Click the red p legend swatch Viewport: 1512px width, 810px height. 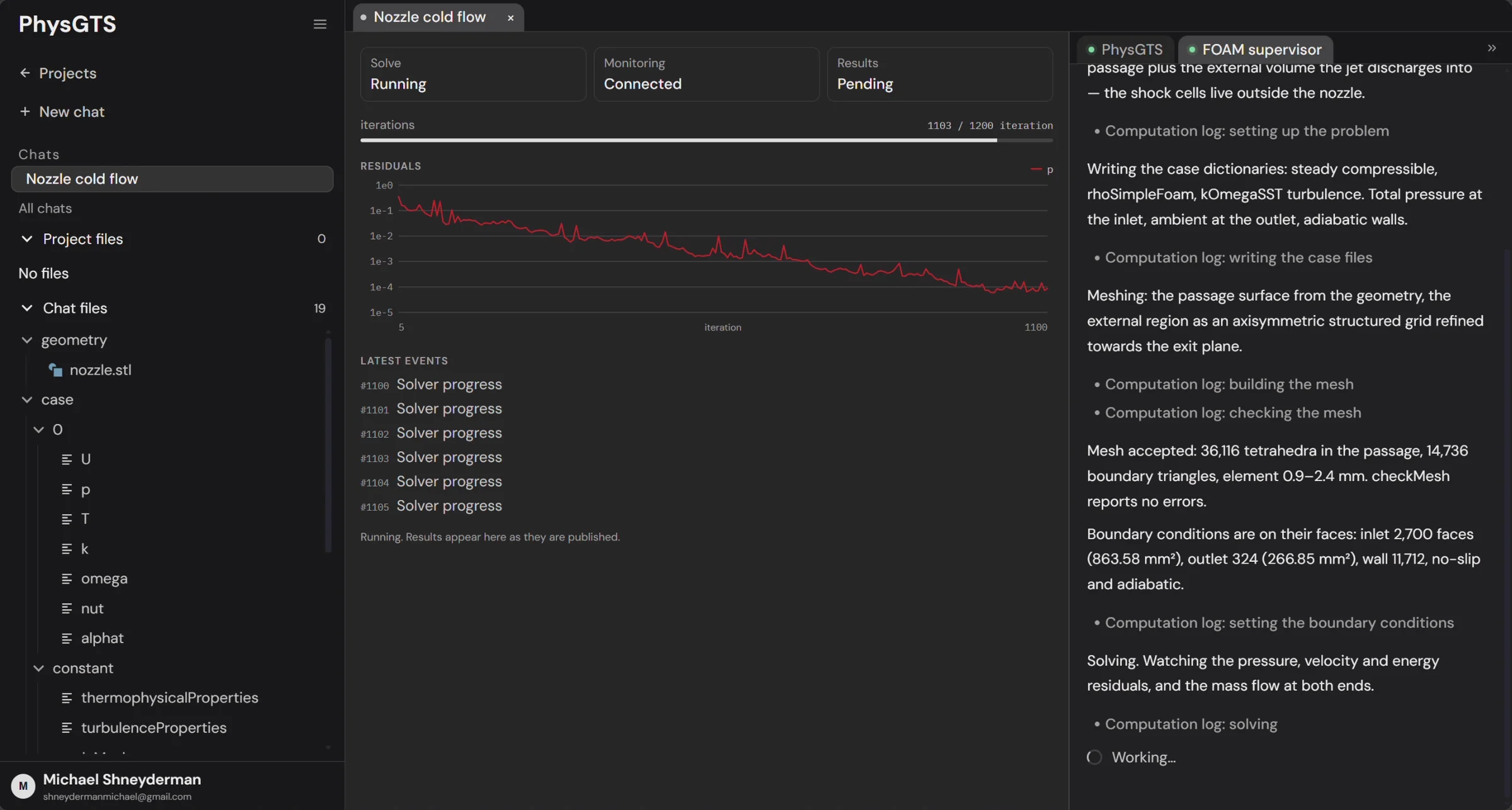pos(1036,169)
